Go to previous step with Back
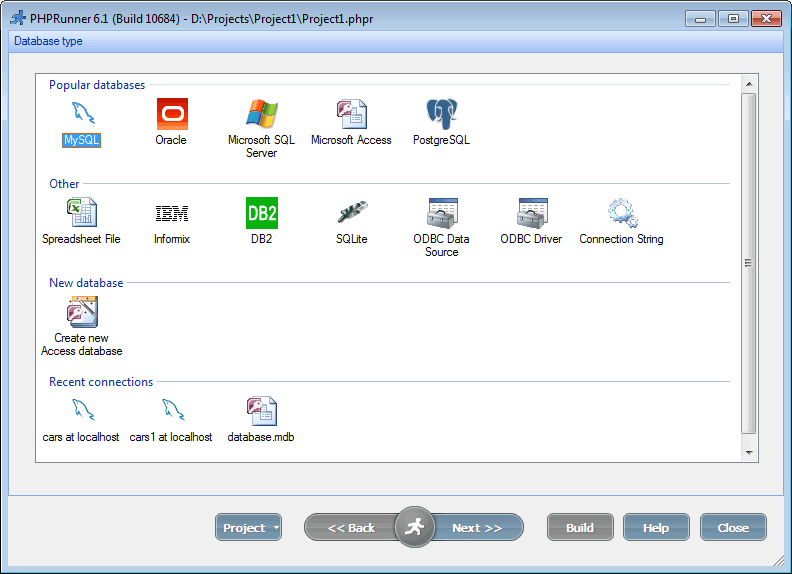792x574 pixels. (x=351, y=528)
